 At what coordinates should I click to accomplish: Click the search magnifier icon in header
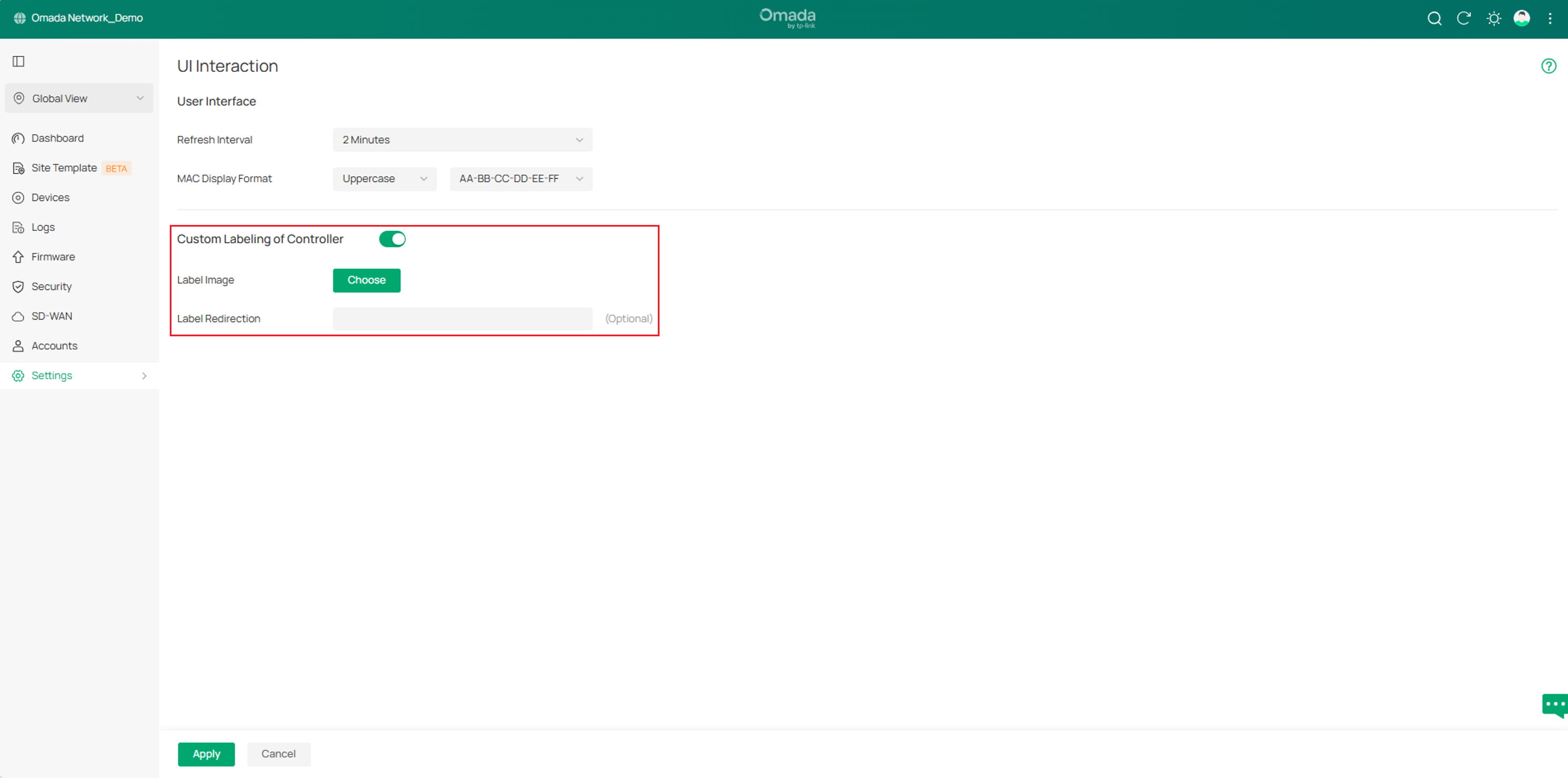coord(1434,18)
